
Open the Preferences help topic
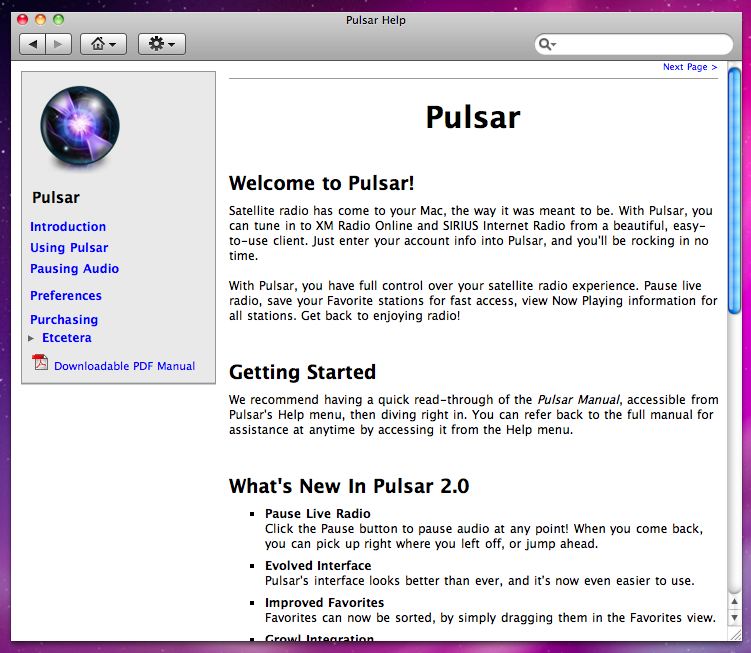tap(66, 296)
